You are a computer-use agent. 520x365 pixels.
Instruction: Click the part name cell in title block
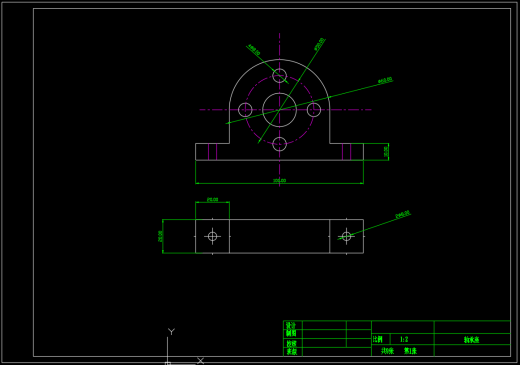coord(472,339)
